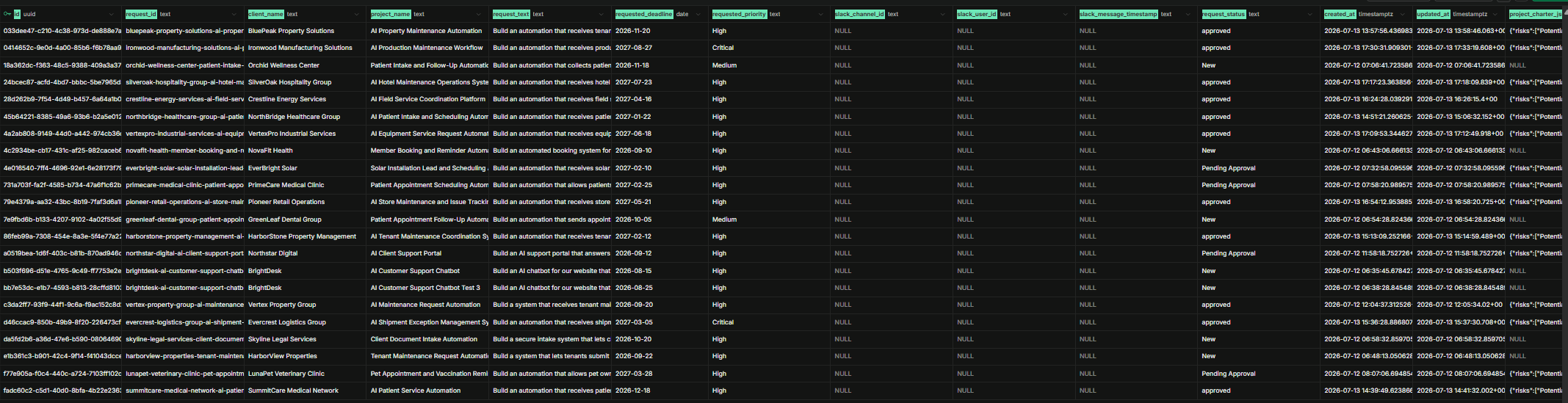
Task: Select the EverBright Solar client cell
Action: point(306,168)
